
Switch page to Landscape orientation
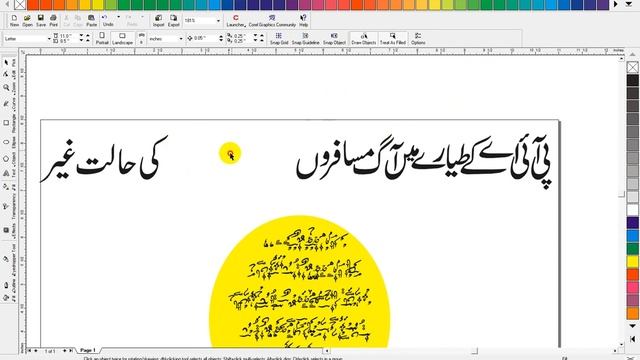(122, 39)
